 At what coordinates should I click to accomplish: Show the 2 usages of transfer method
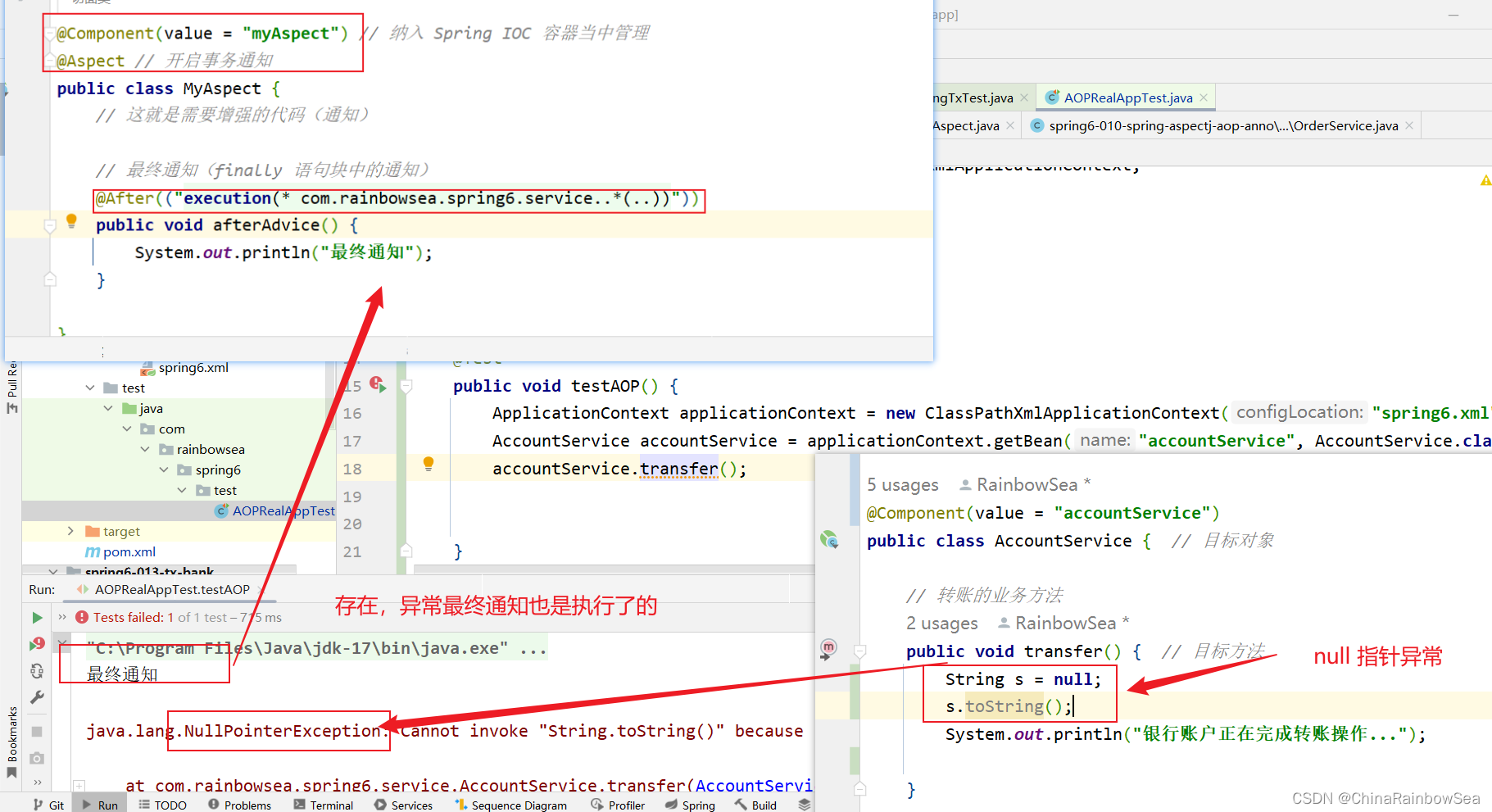[x=942, y=624]
